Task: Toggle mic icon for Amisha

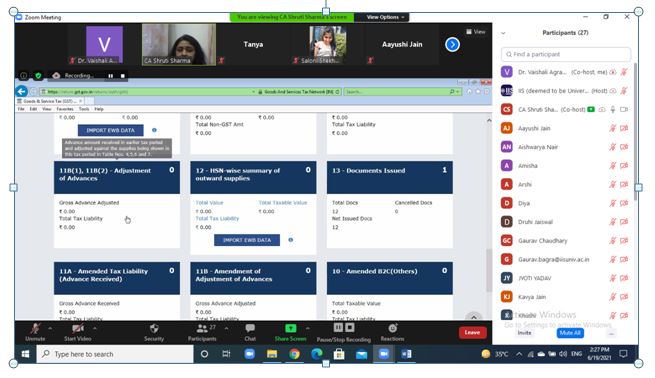Action: (x=612, y=166)
